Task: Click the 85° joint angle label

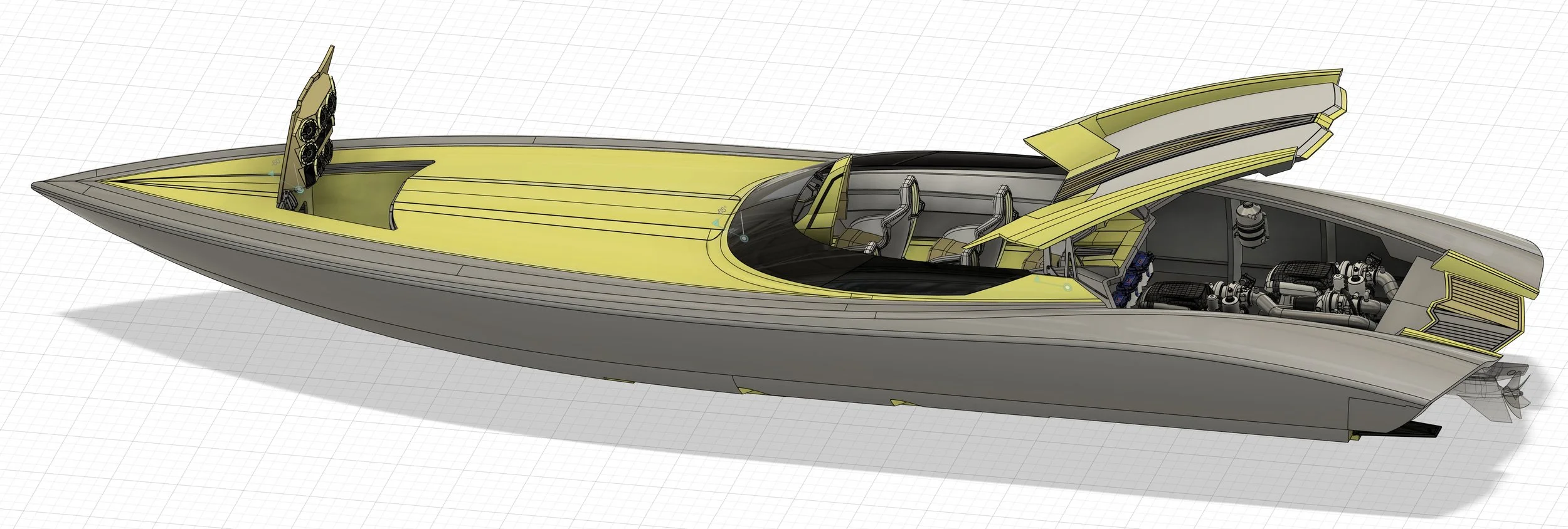Action: pos(722,209)
